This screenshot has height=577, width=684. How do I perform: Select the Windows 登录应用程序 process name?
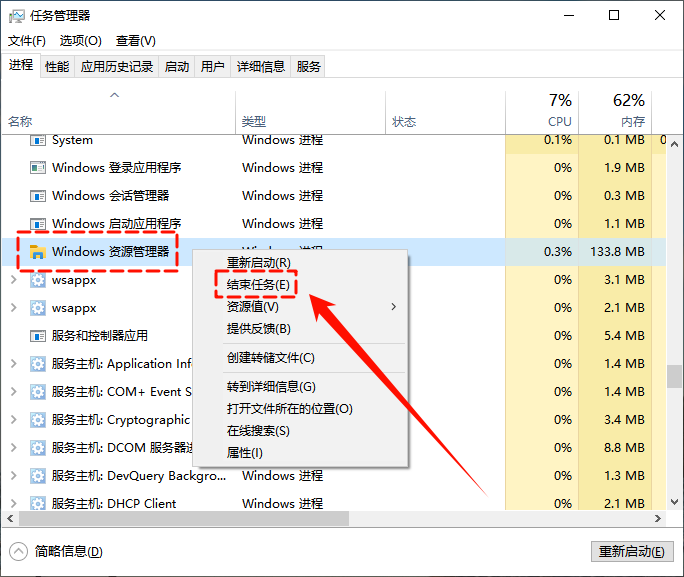[x=116, y=168]
